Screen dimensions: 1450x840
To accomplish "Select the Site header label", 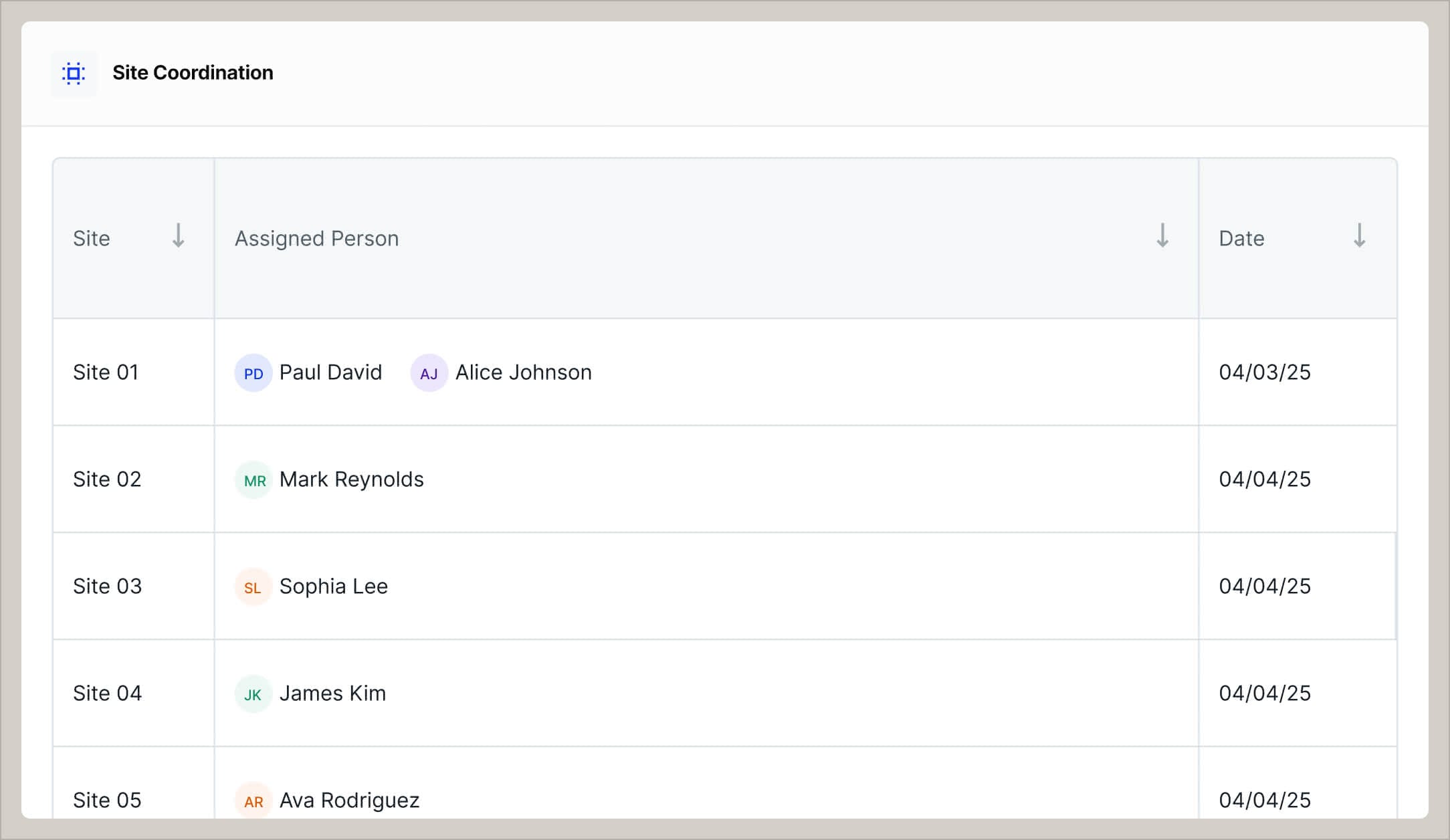I will (92, 238).
